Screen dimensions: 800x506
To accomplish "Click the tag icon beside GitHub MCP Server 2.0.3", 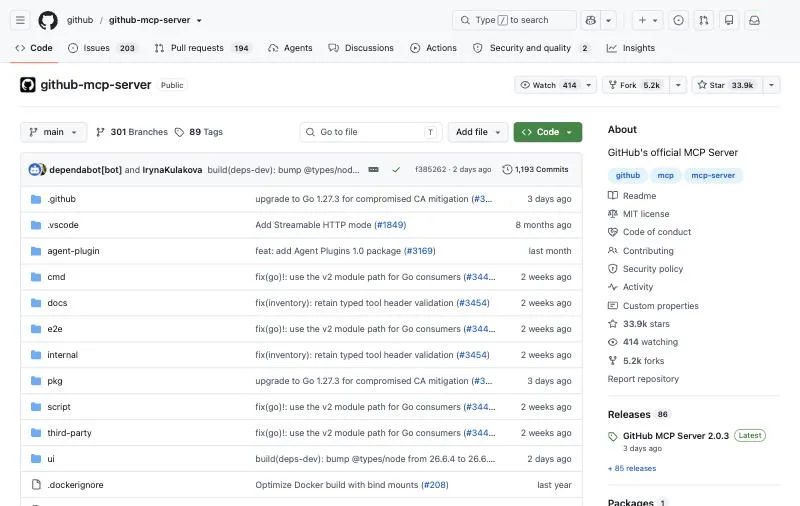I will point(613,436).
